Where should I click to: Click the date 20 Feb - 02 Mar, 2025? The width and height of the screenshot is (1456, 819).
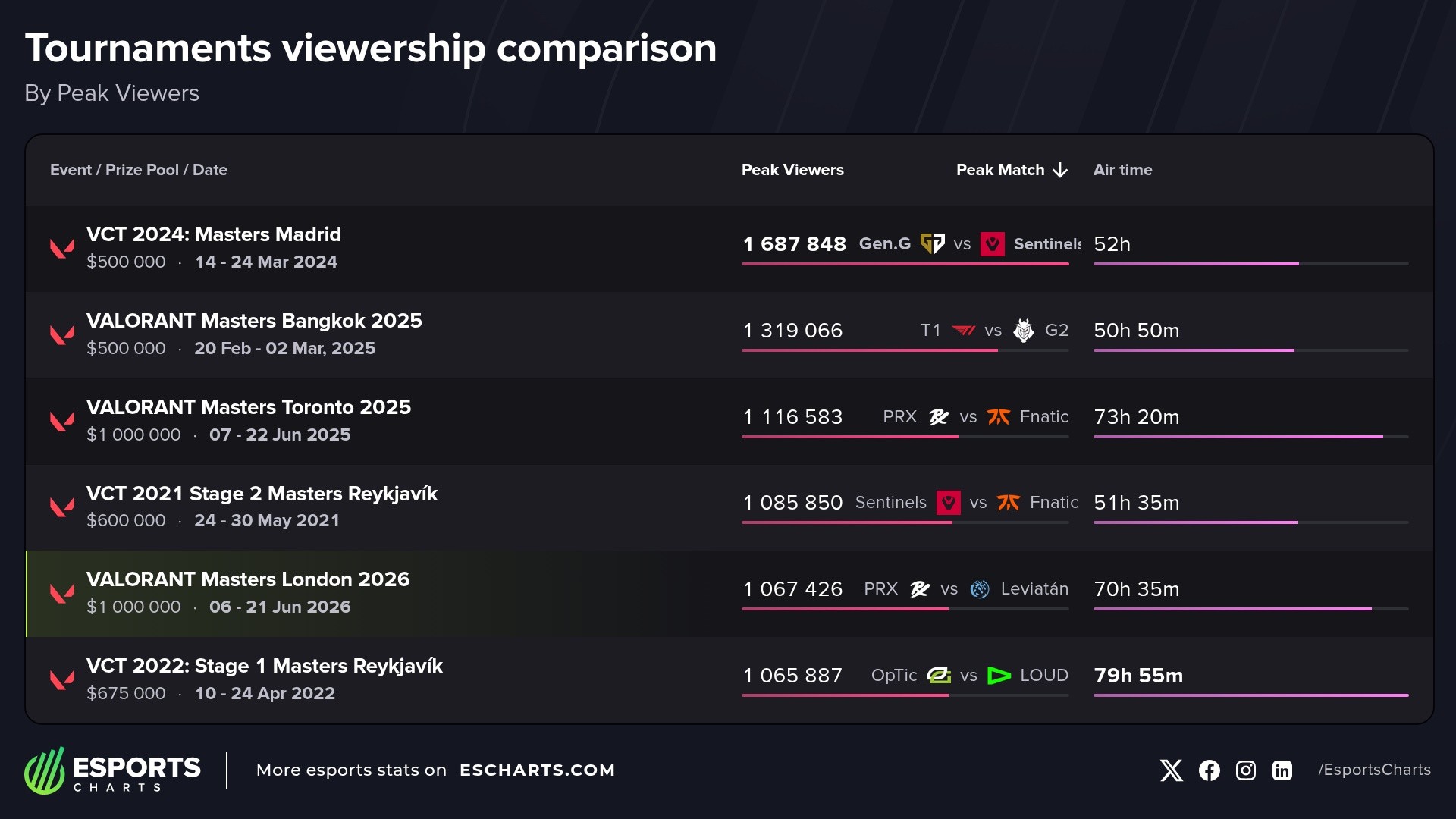click(x=284, y=348)
